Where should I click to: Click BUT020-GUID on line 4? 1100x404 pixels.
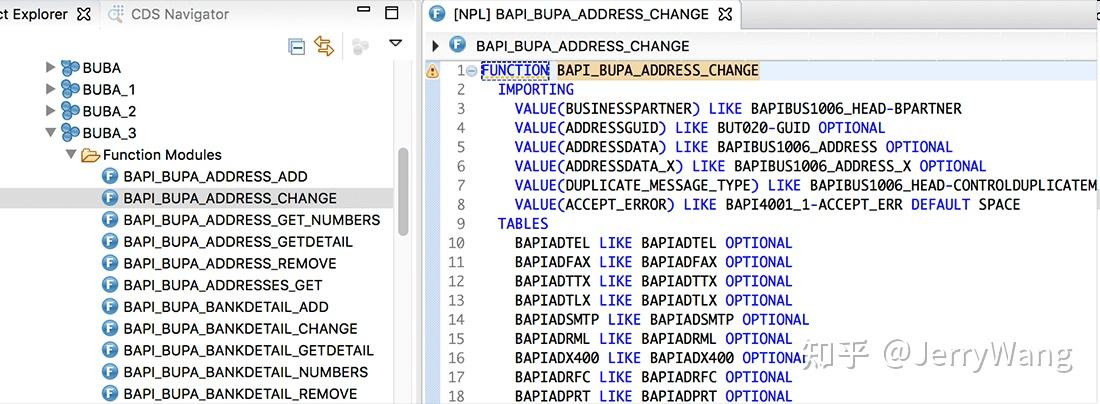tap(763, 128)
